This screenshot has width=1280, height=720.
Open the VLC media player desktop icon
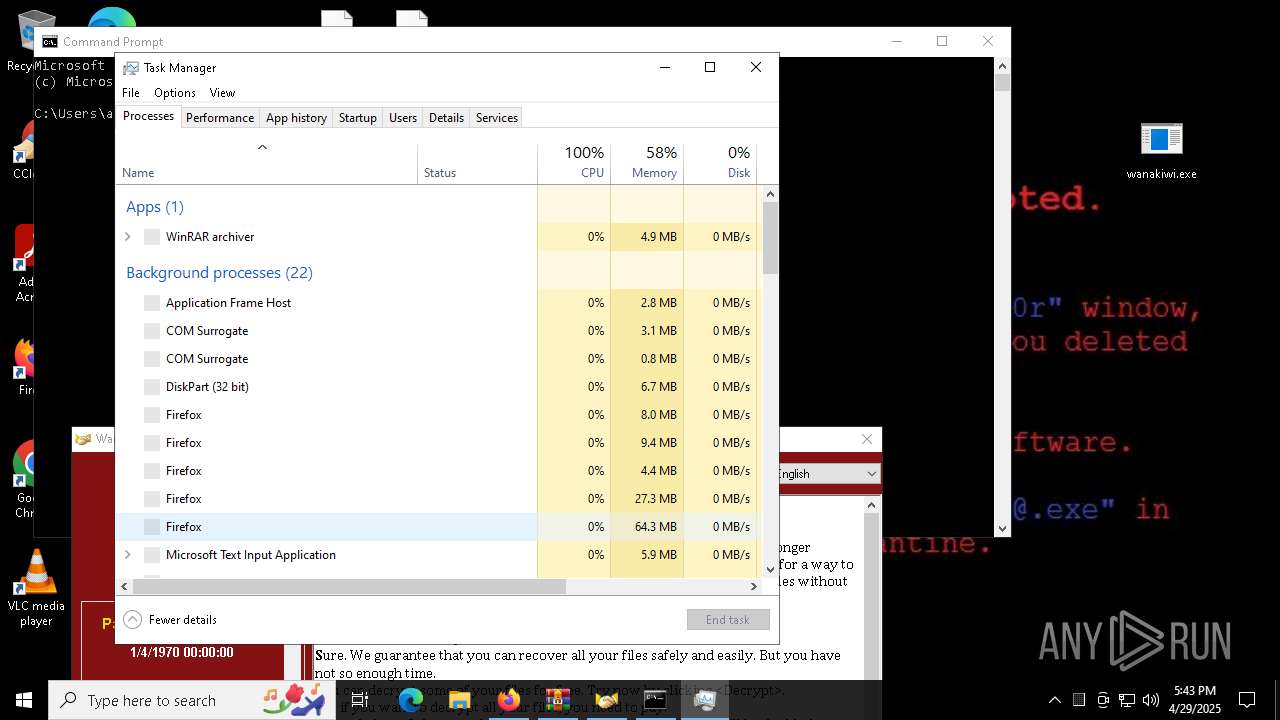click(x=36, y=590)
